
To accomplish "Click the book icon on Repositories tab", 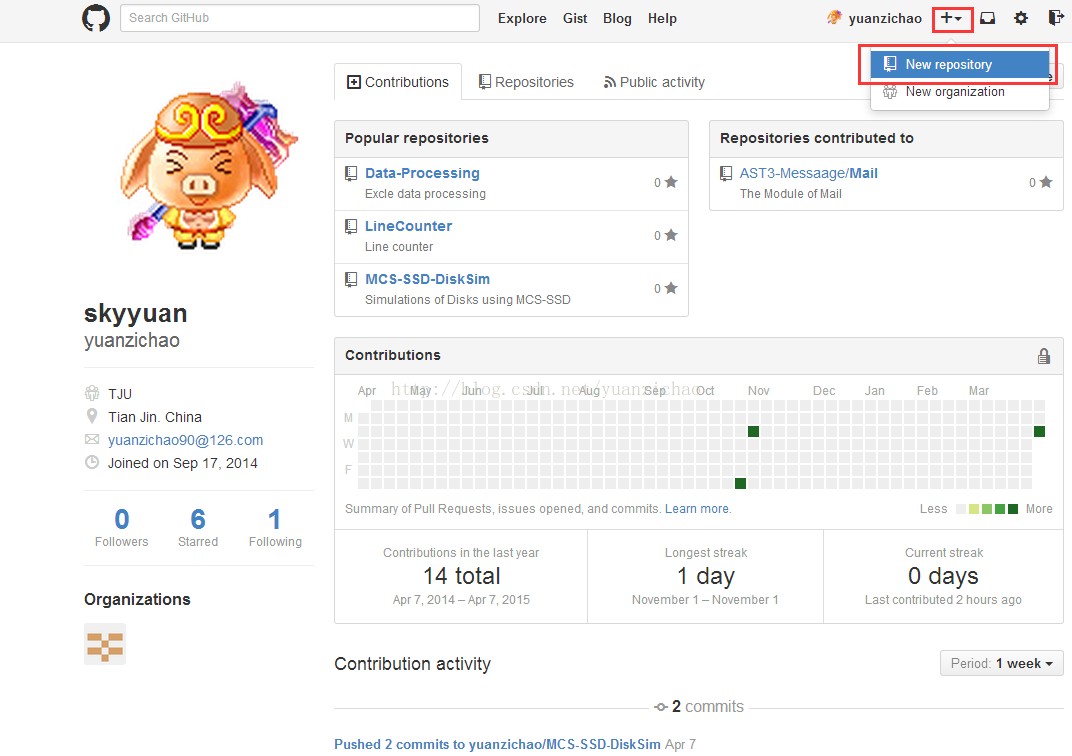I will click(485, 82).
